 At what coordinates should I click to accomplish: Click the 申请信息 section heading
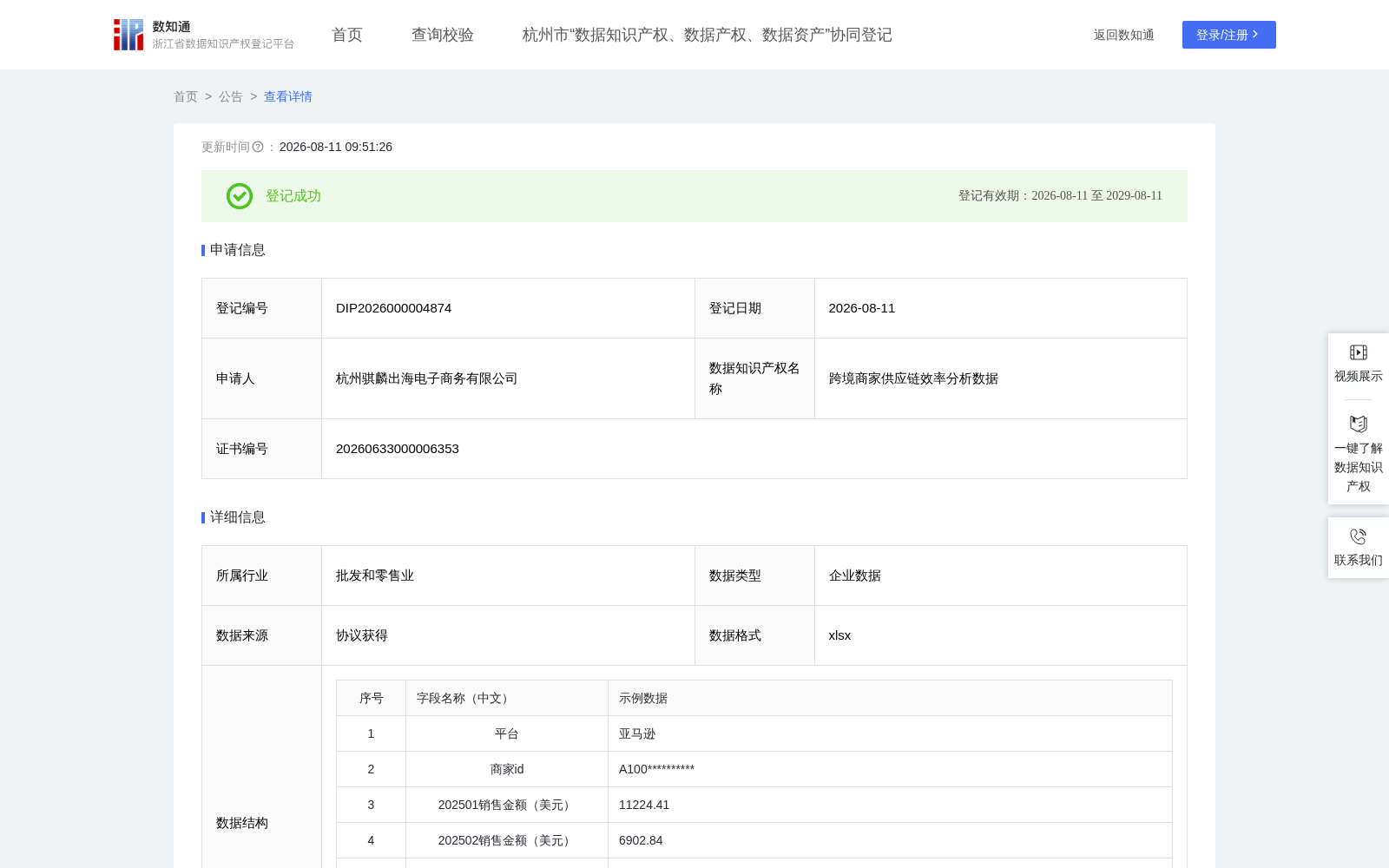pyautogui.click(x=238, y=250)
